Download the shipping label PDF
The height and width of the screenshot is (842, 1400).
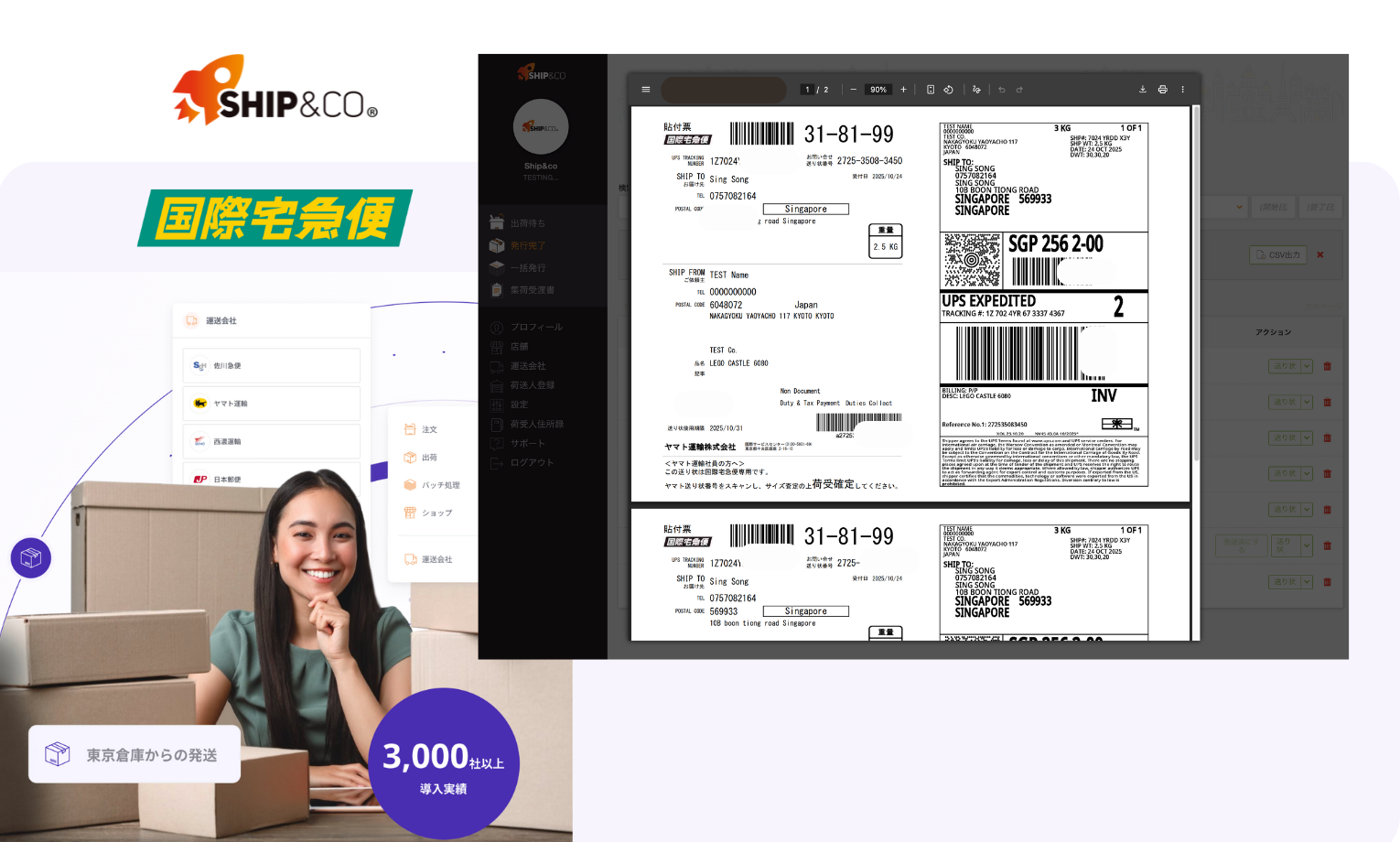1143,90
